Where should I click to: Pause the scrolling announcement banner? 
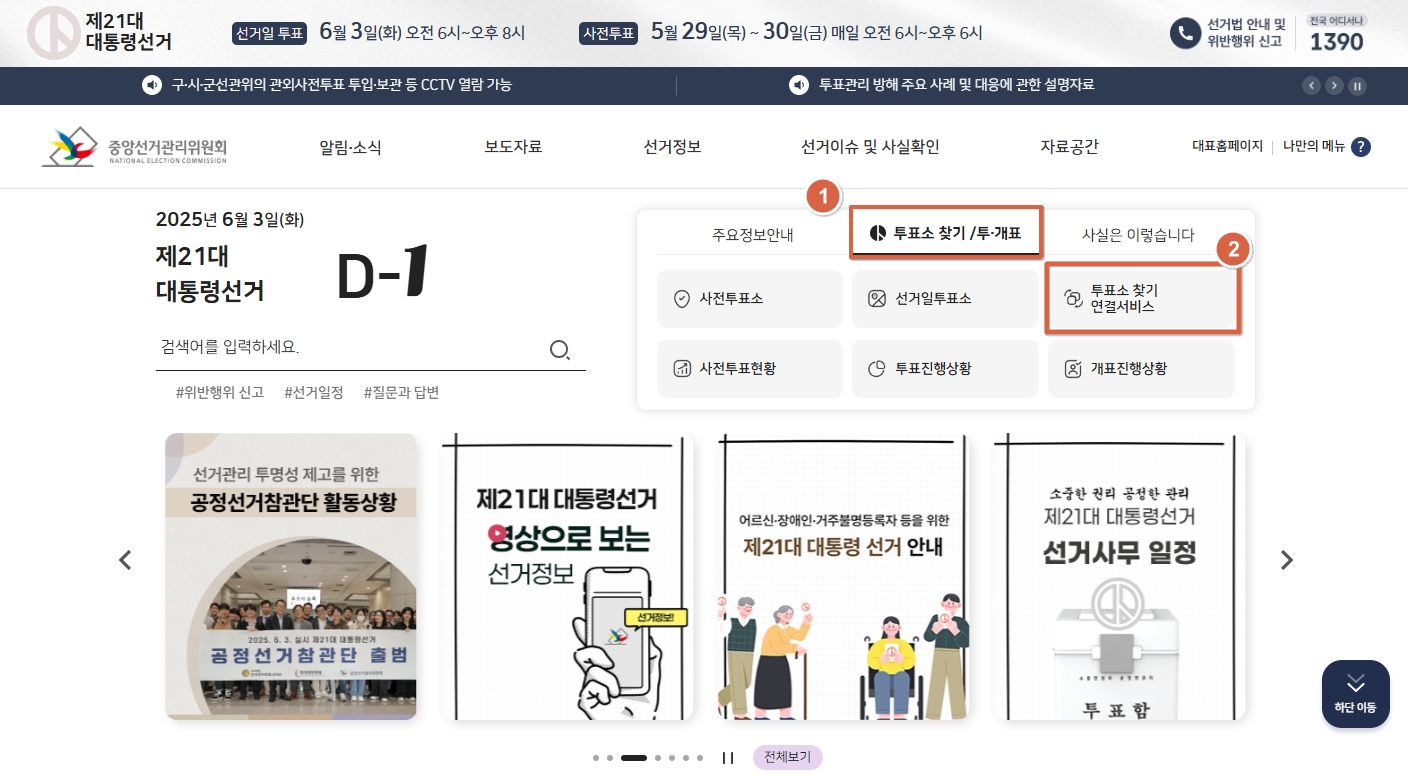click(x=1357, y=86)
